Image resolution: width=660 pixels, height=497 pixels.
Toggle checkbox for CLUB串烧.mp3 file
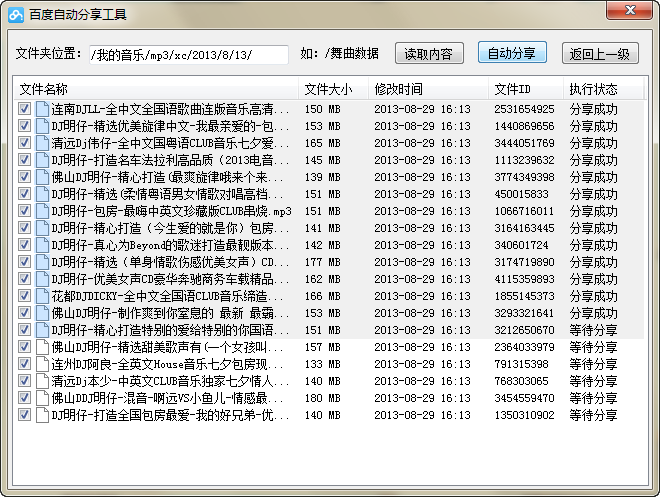pyautogui.click(x=24, y=211)
